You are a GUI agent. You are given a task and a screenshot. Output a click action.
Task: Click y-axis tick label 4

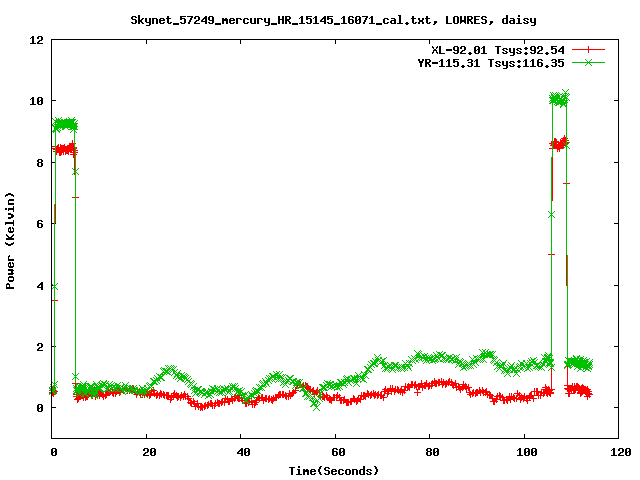click(40, 285)
